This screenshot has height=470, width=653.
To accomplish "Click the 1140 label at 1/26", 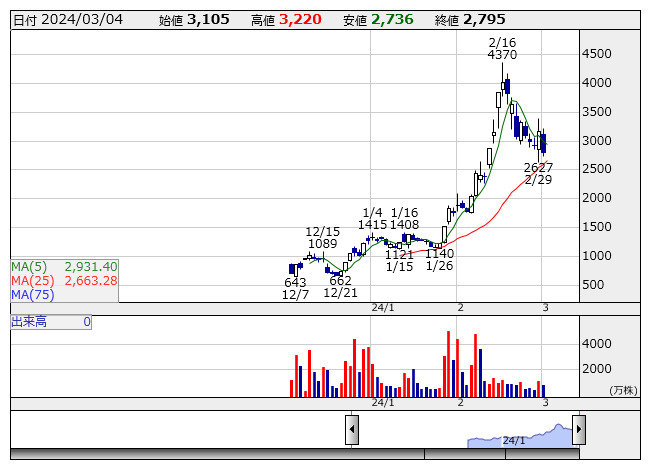I will tap(439, 254).
